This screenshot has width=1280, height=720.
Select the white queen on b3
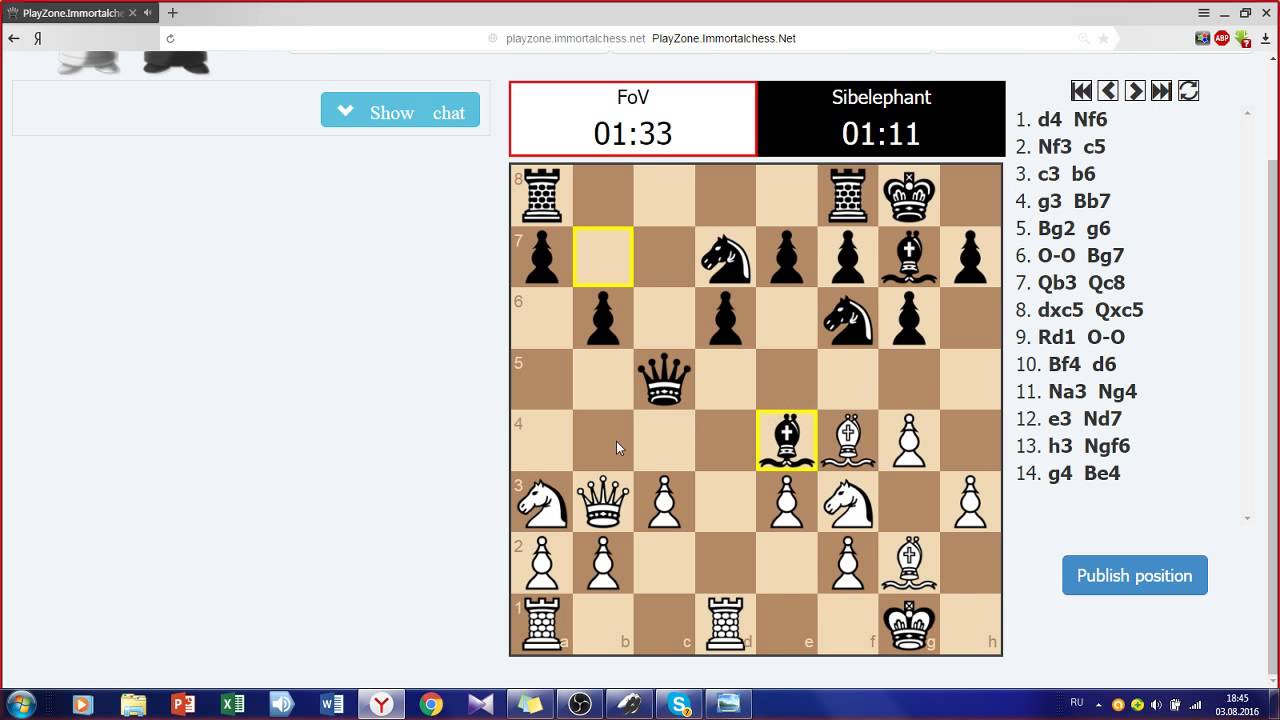tap(603, 502)
